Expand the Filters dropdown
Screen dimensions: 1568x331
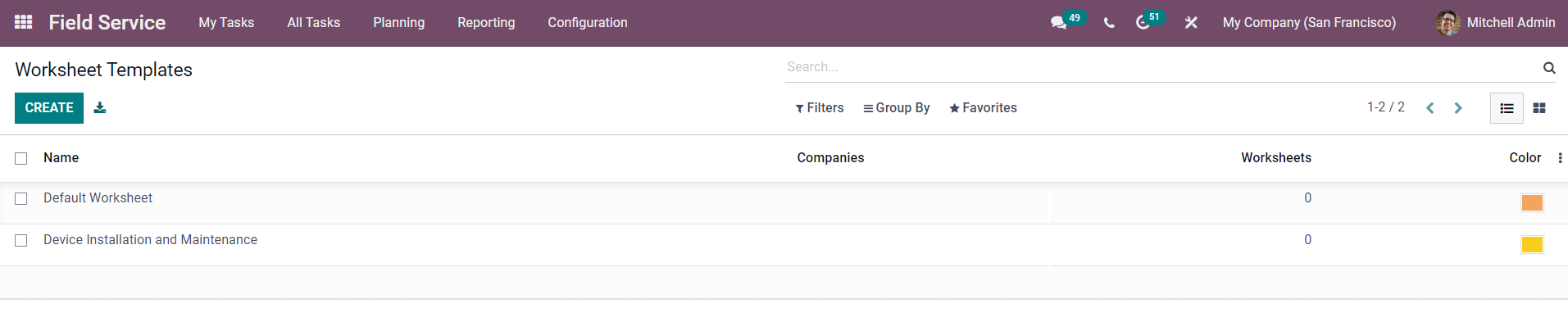click(x=820, y=108)
